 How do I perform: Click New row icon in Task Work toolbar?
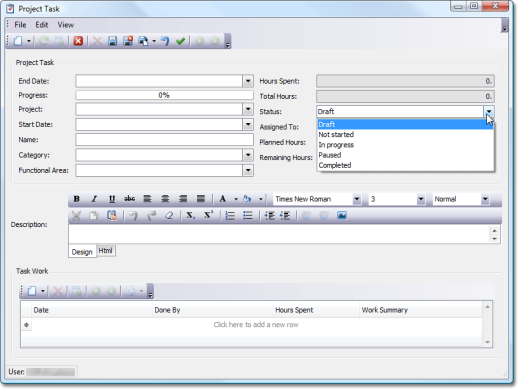point(32,291)
